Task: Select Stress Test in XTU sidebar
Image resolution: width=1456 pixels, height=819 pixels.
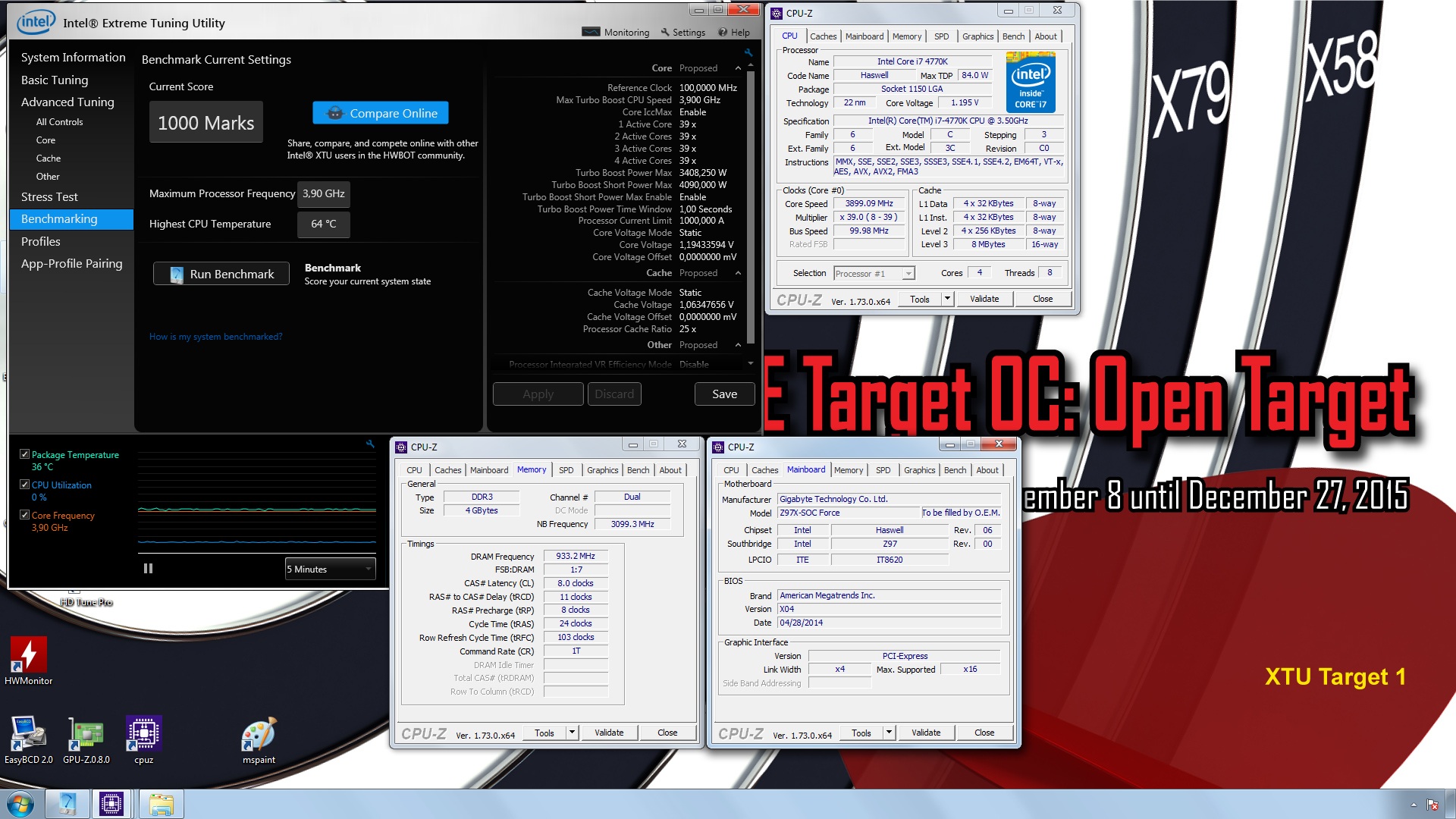Action: [x=49, y=196]
